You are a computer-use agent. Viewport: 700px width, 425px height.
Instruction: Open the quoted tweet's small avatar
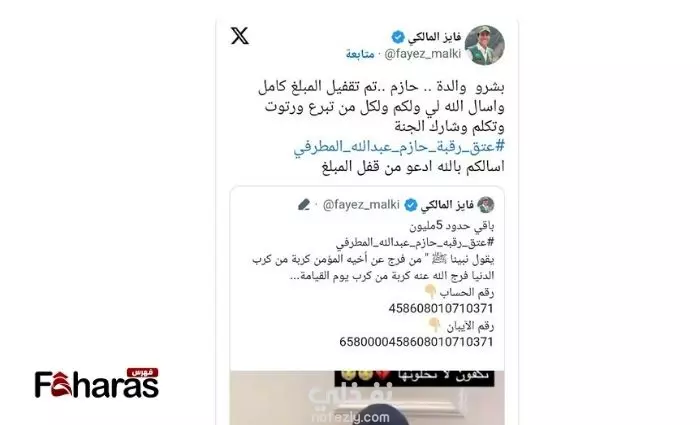tap(486, 205)
